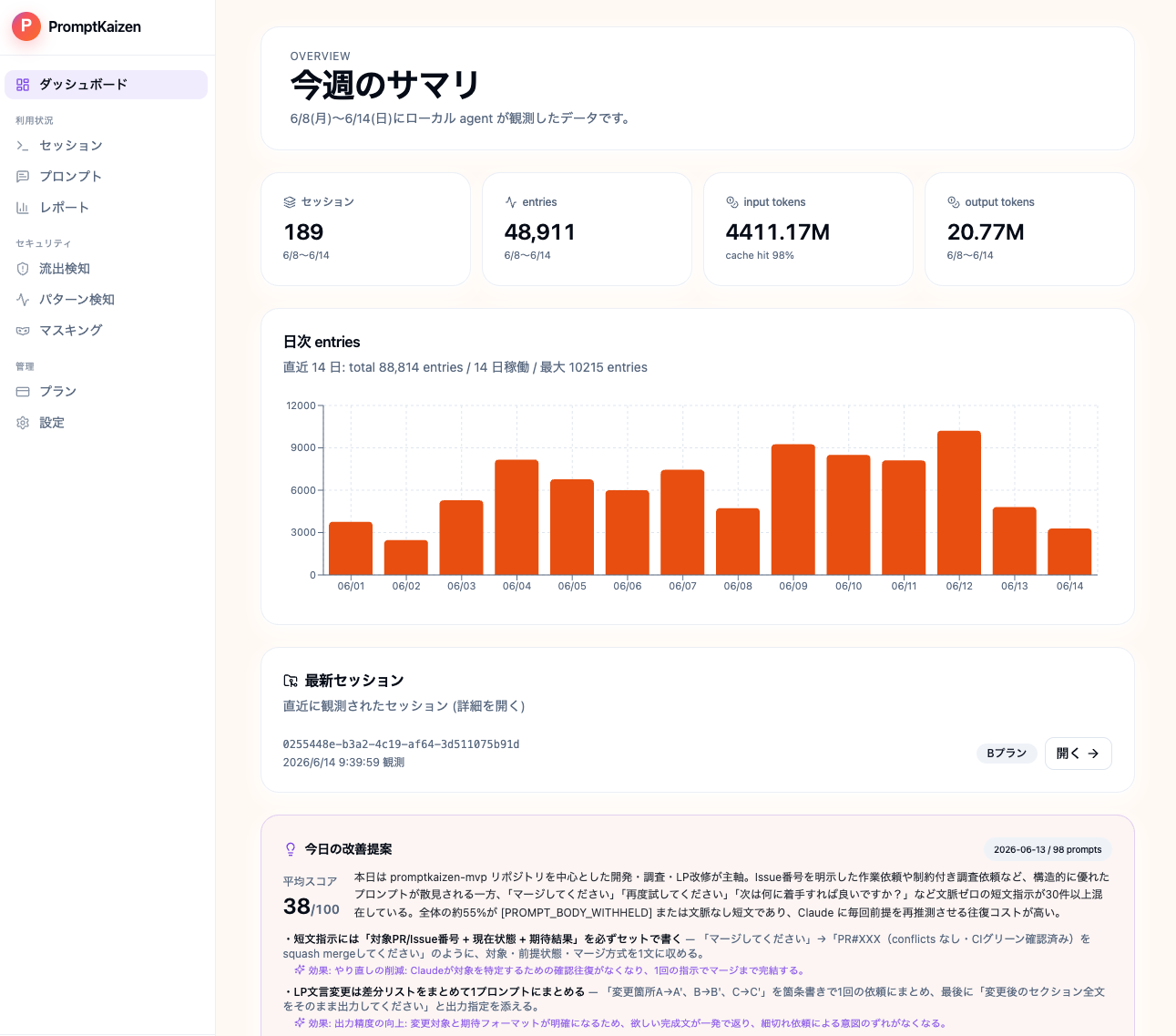Go to セッション in the sidebar

click(x=107, y=146)
